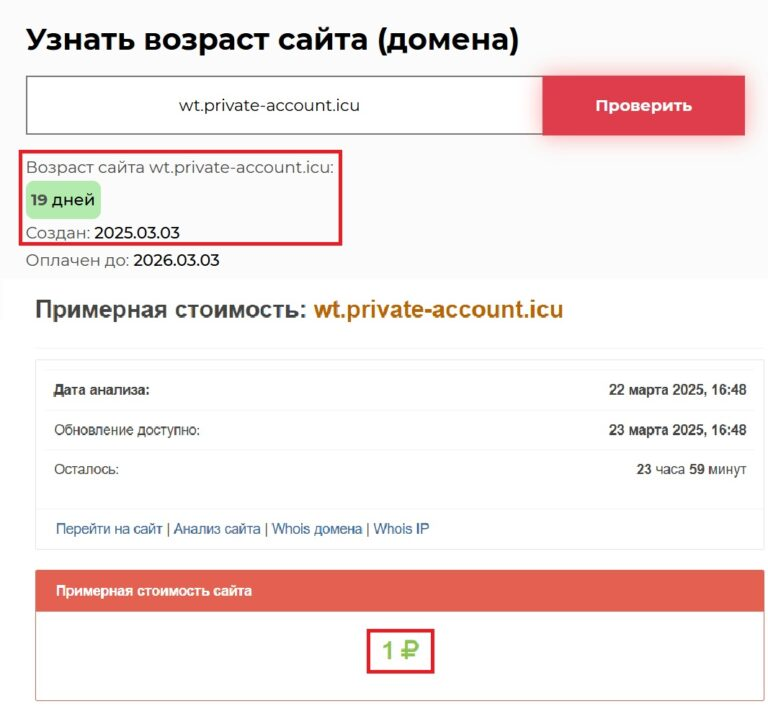Click the Обновление доступно label
This screenshot has height=706, width=768.
pos(127,429)
